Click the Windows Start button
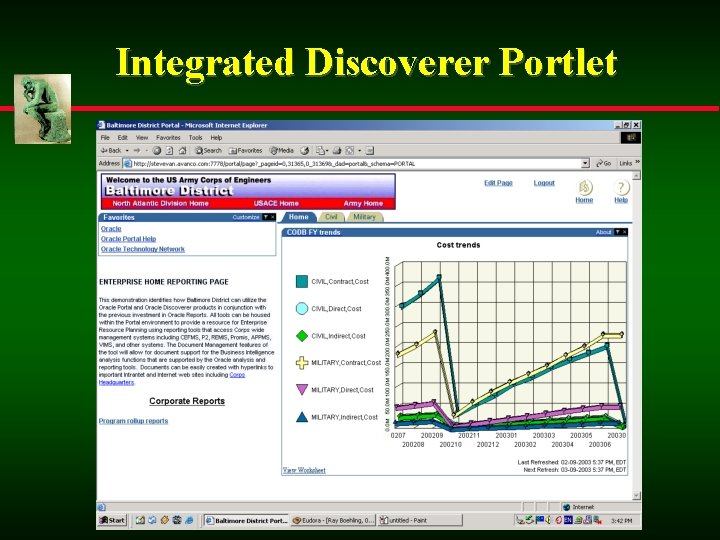The height and width of the screenshot is (540, 720). click(112, 520)
